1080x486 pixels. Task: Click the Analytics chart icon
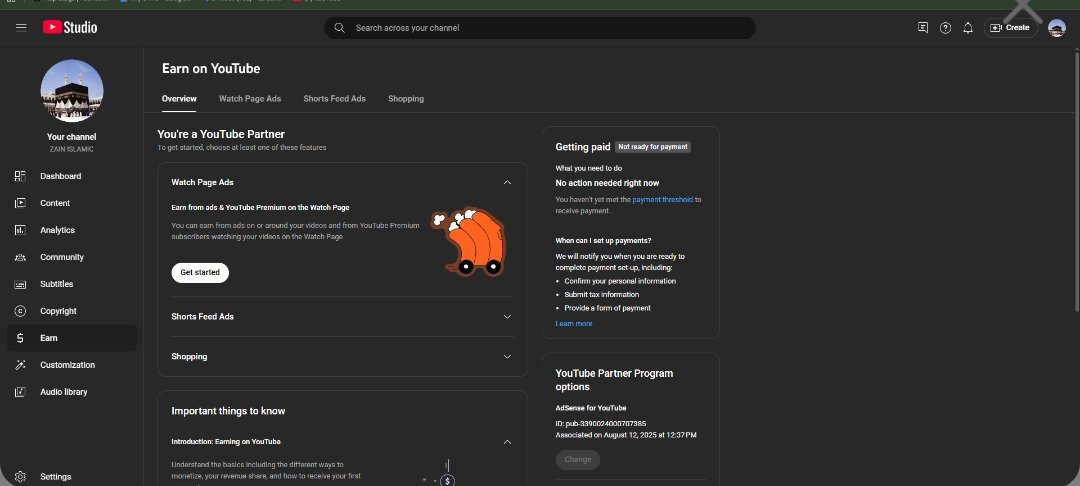pos(20,230)
